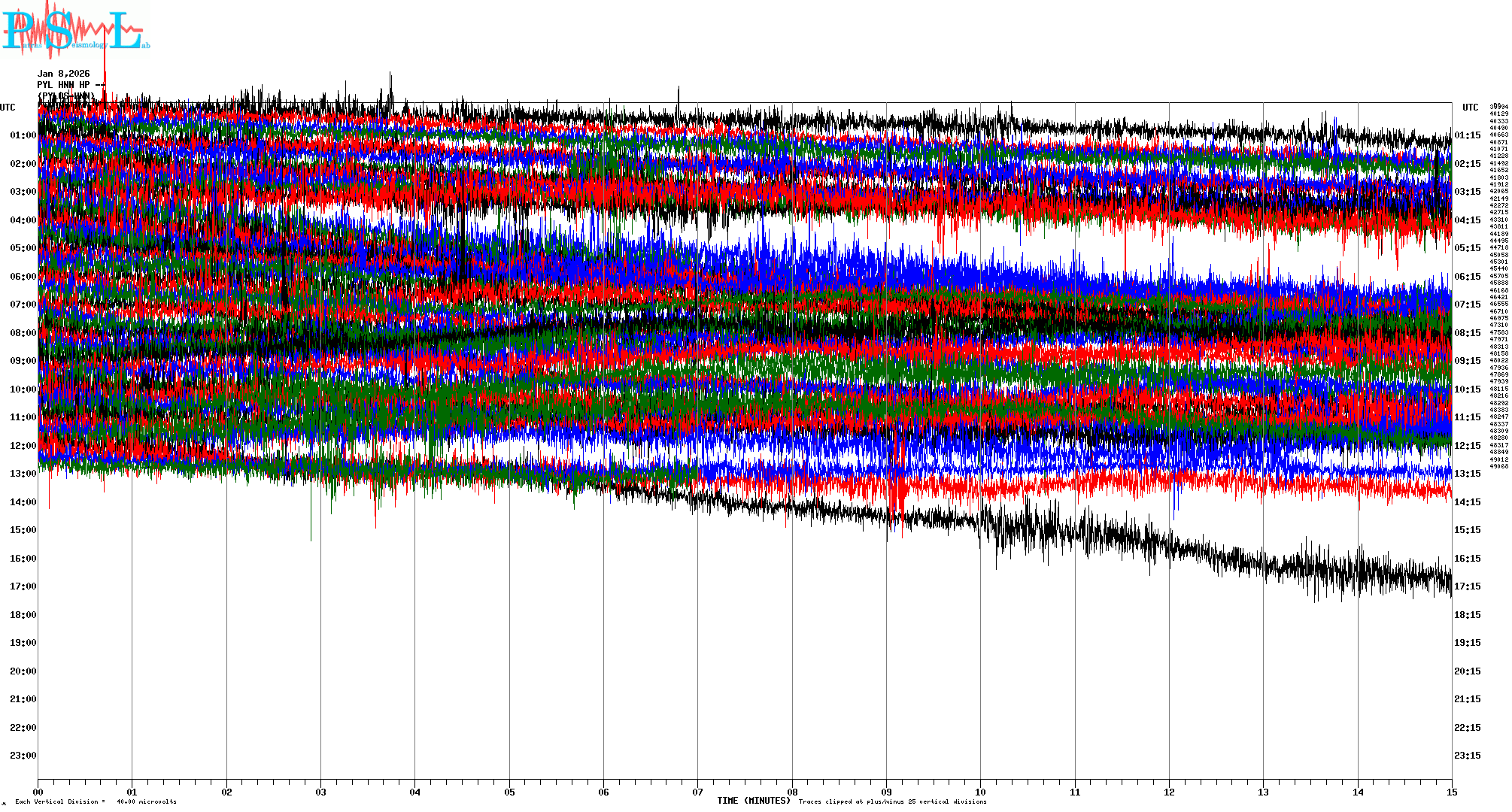The width and height of the screenshot is (1512, 812).
Task: Click the '13:00' hour label on left axis
Action: pyautogui.click(x=23, y=474)
